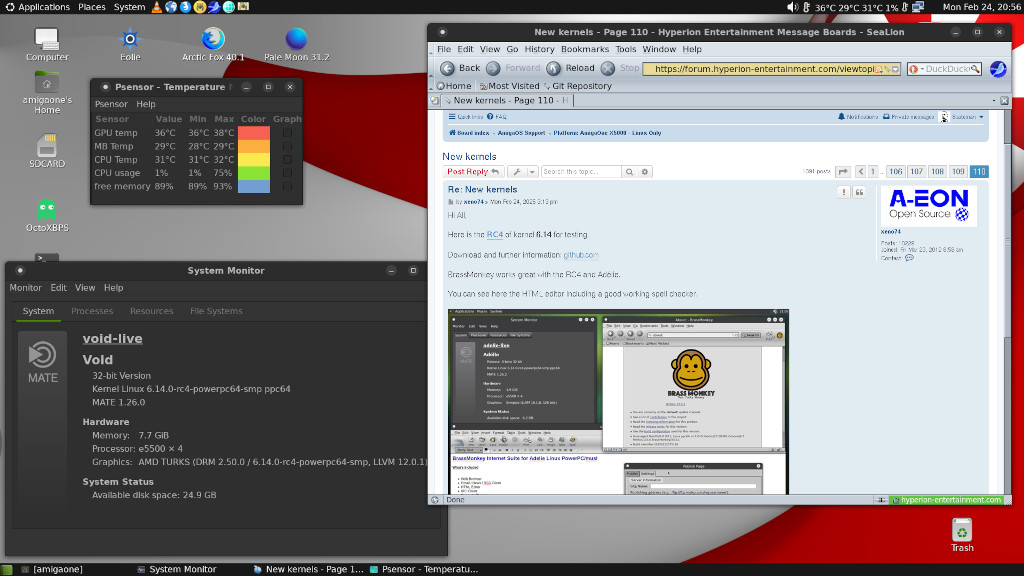1024x576 pixels.
Task: Click the A-EON Open Source avatar image
Action: [929, 206]
